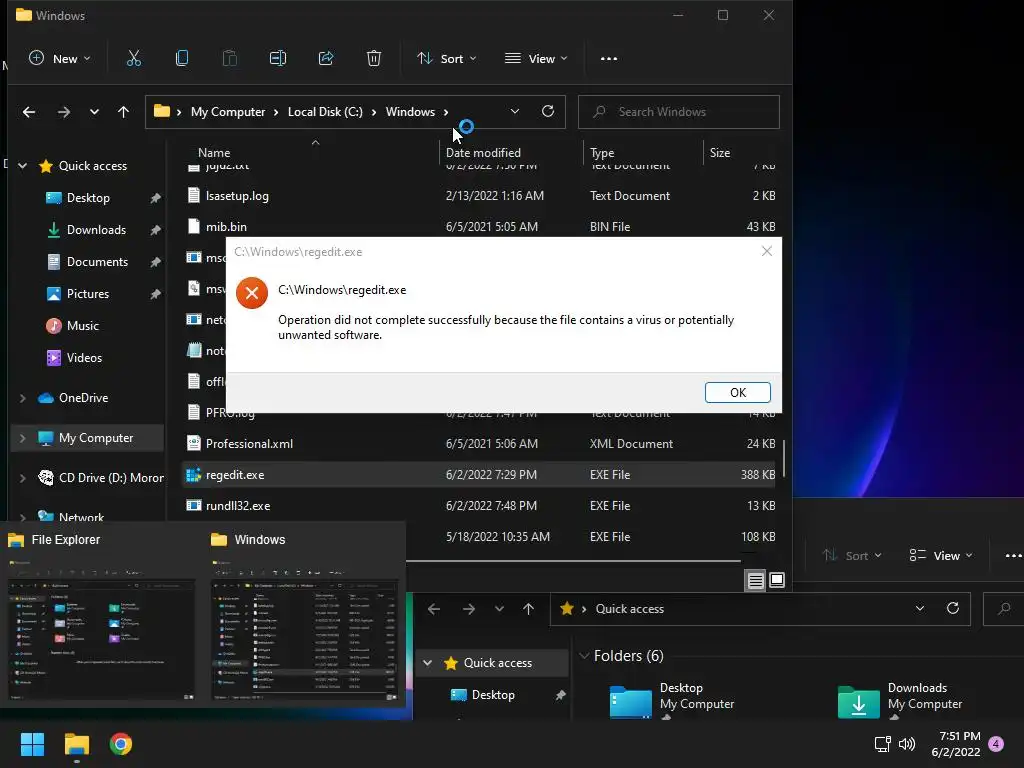Image resolution: width=1024 pixels, height=768 pixels.
Task: Click the Search Windows input field
Action: click(x=679, y=112)
